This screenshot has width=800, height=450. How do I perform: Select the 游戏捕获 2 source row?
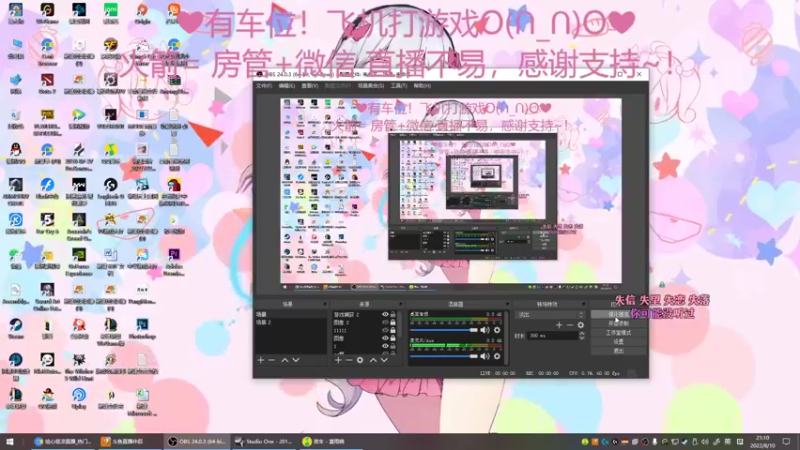pyautogui.click(x=364, y=315)
